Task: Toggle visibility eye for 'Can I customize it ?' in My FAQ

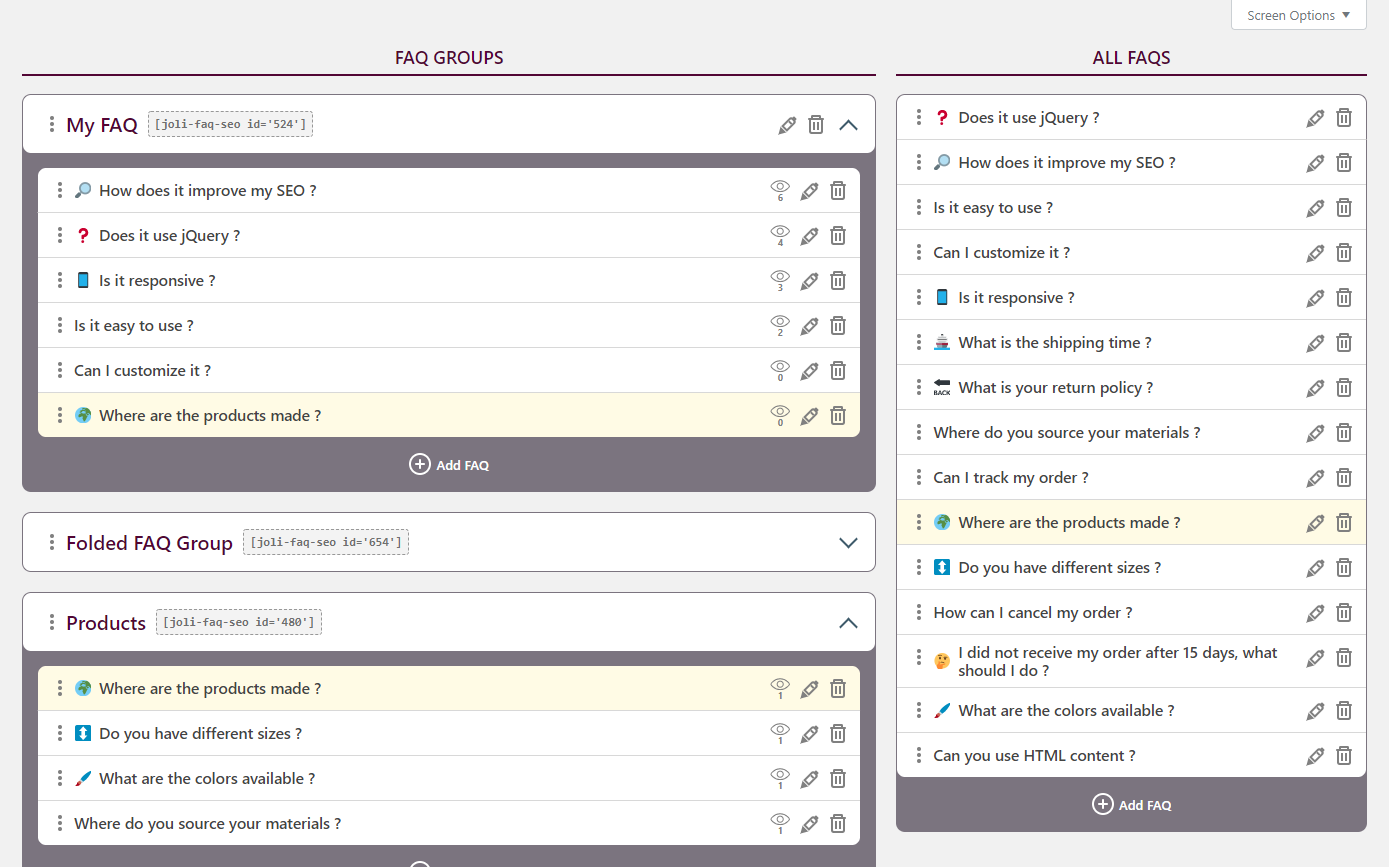Action: [780, 369]
